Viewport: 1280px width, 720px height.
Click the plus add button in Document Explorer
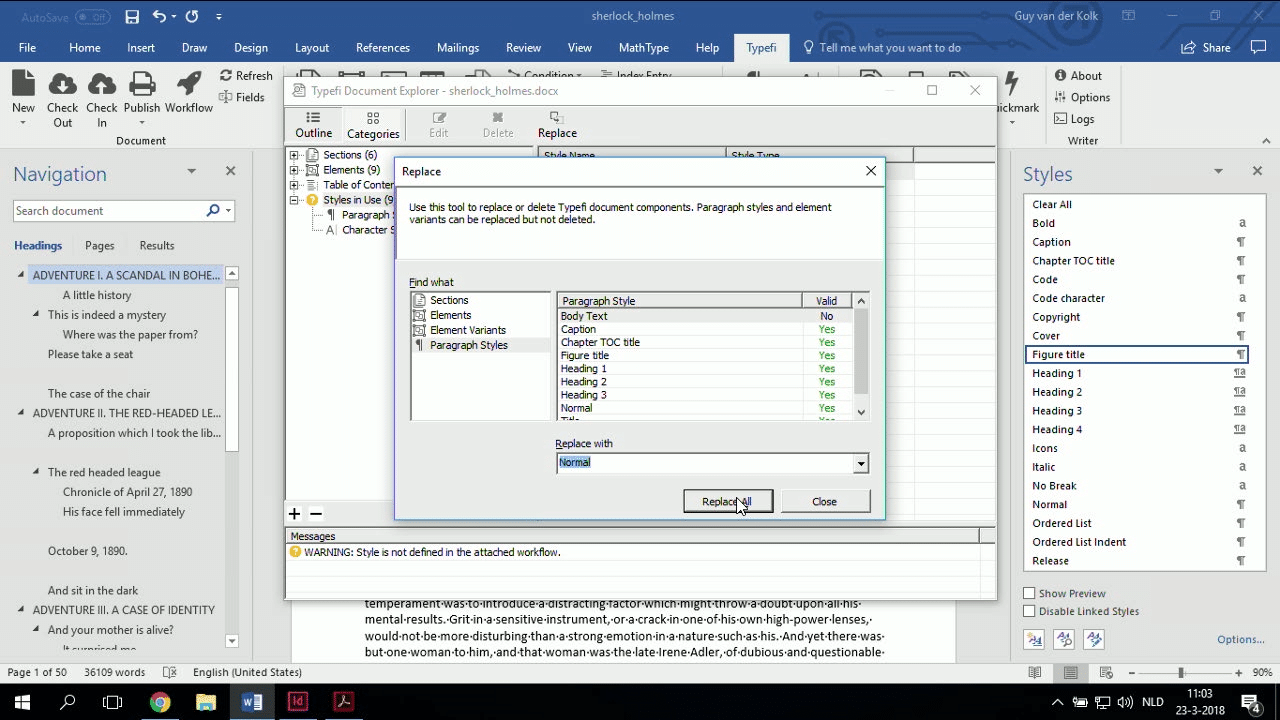(294, 514)
